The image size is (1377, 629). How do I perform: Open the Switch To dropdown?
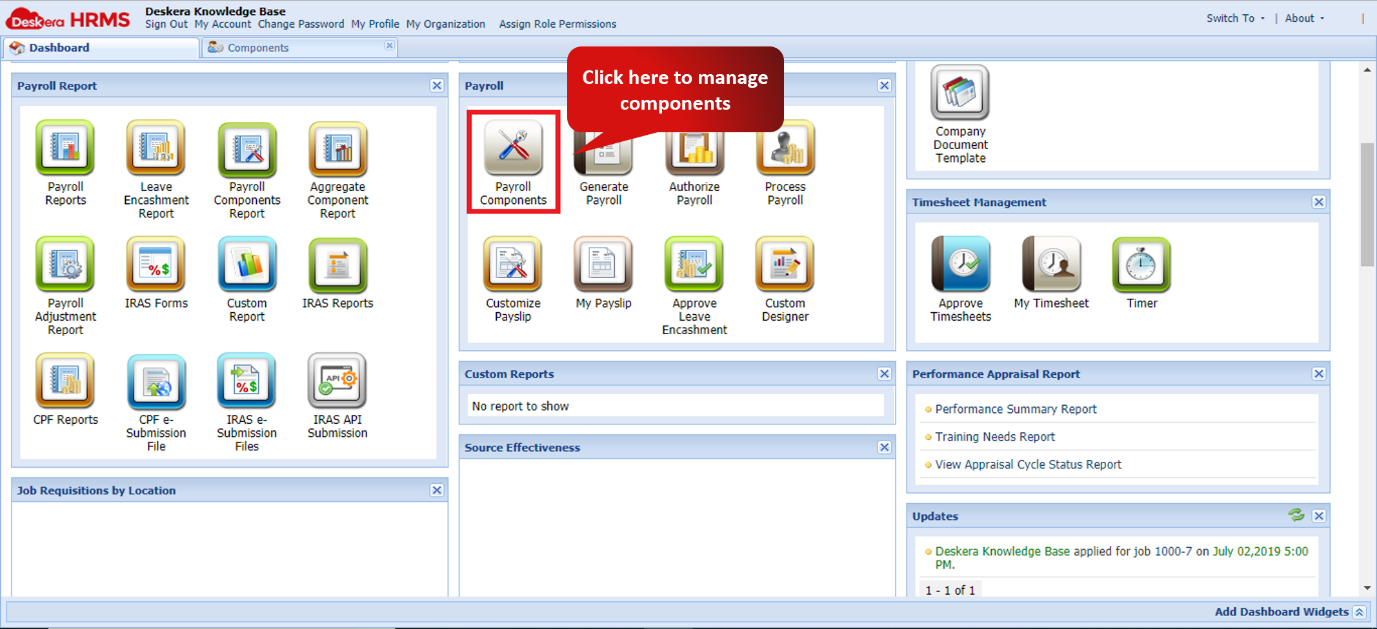1234,17
